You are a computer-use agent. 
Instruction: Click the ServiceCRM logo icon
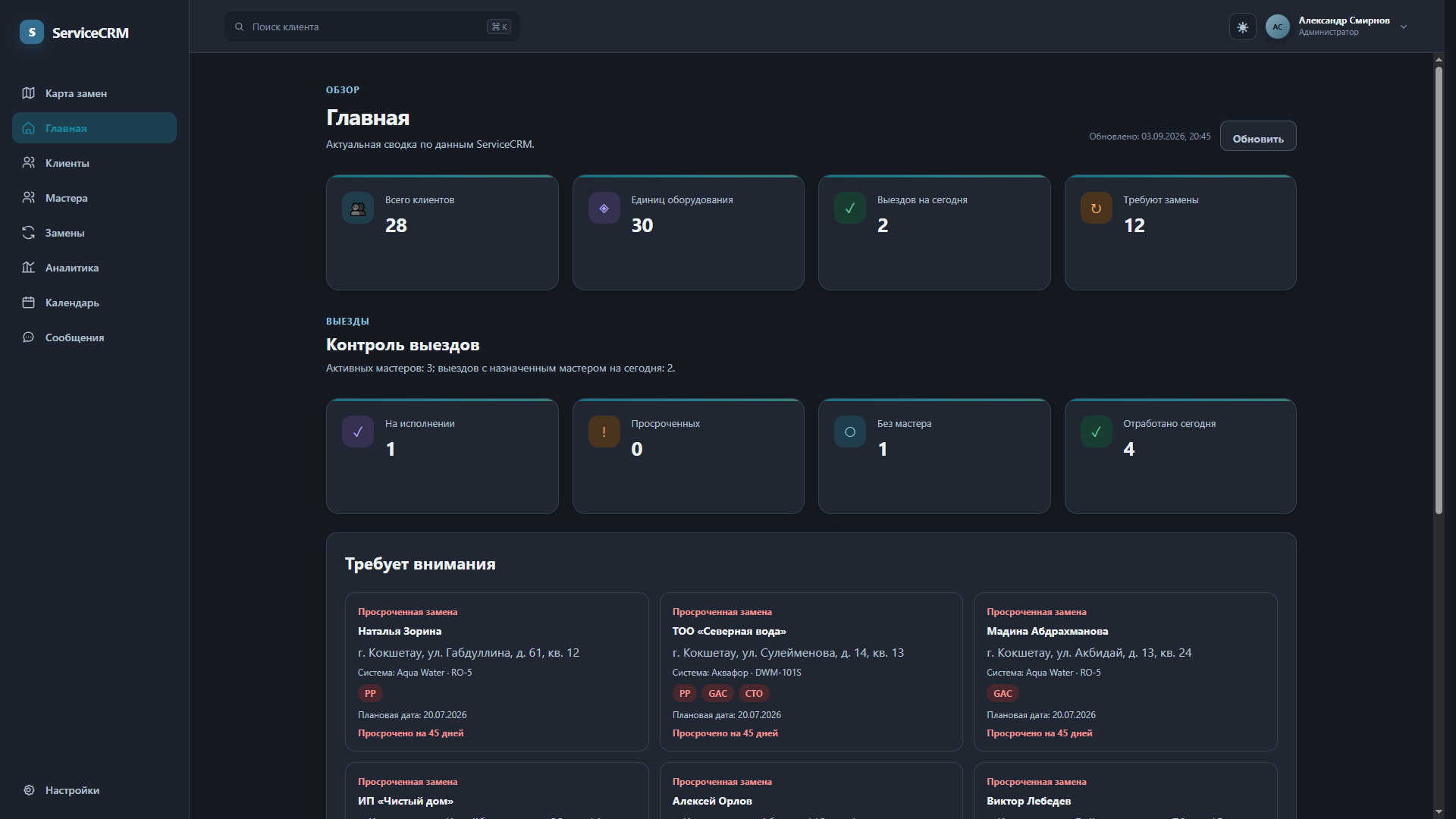pos(32,32)
